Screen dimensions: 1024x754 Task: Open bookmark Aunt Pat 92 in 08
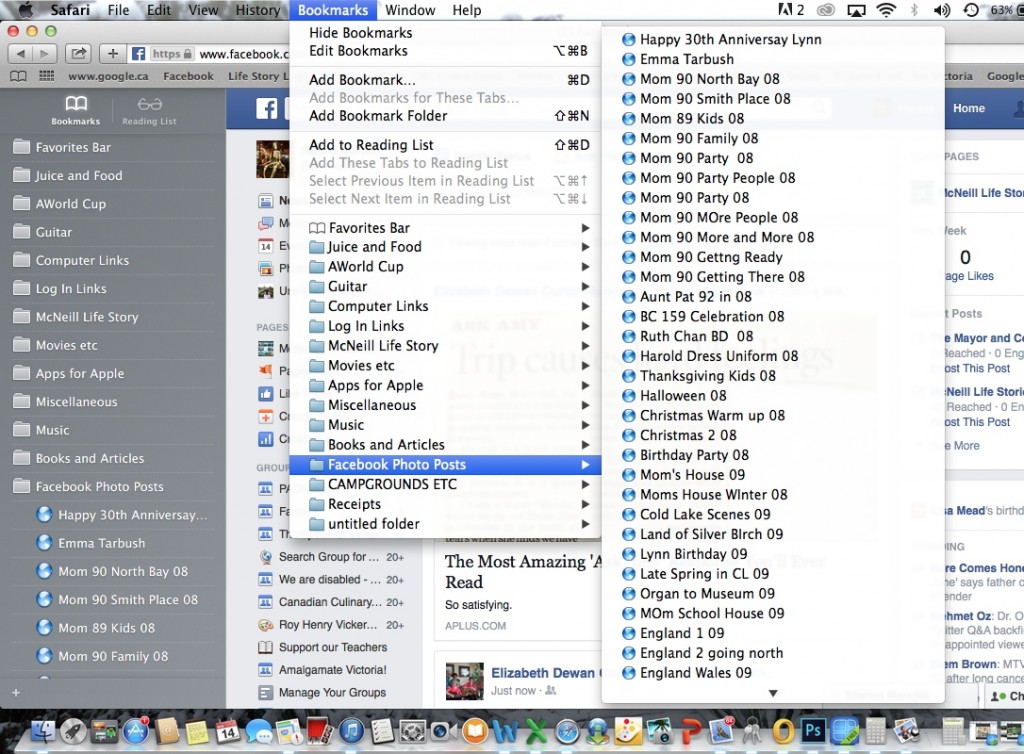pyautogui.click(x=773, y=297)
